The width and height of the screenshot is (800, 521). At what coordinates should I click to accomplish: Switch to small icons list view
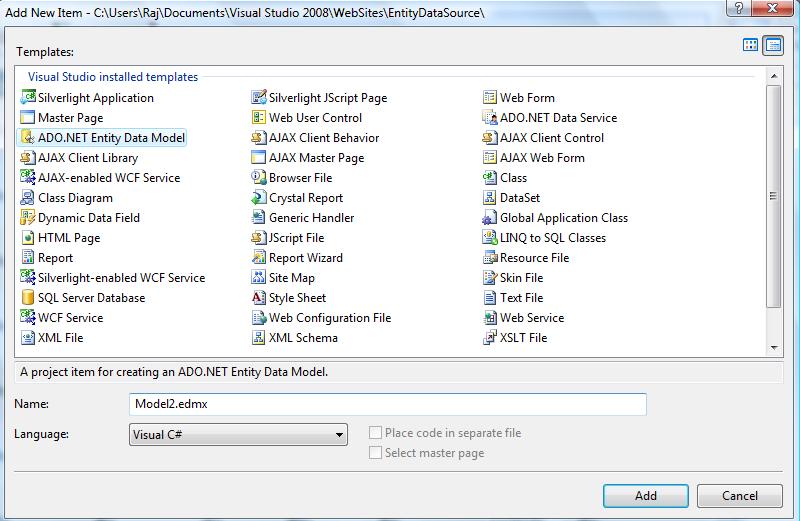click(773, 45)
